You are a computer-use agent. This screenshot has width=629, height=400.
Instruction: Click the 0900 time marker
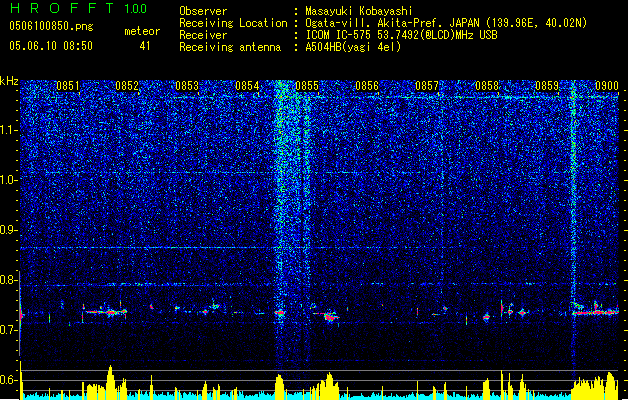tap(607, 86)
